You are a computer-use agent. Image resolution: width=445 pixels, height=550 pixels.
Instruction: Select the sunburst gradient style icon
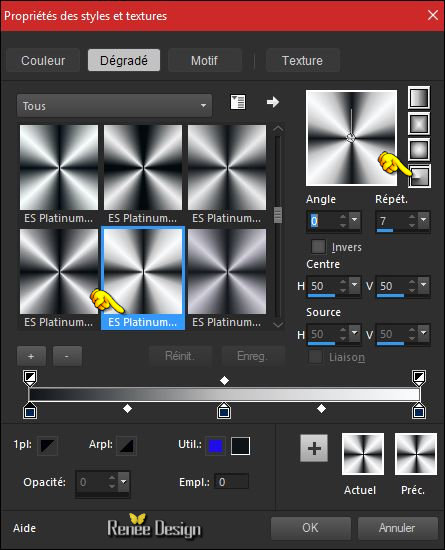[x=419, y=149]
